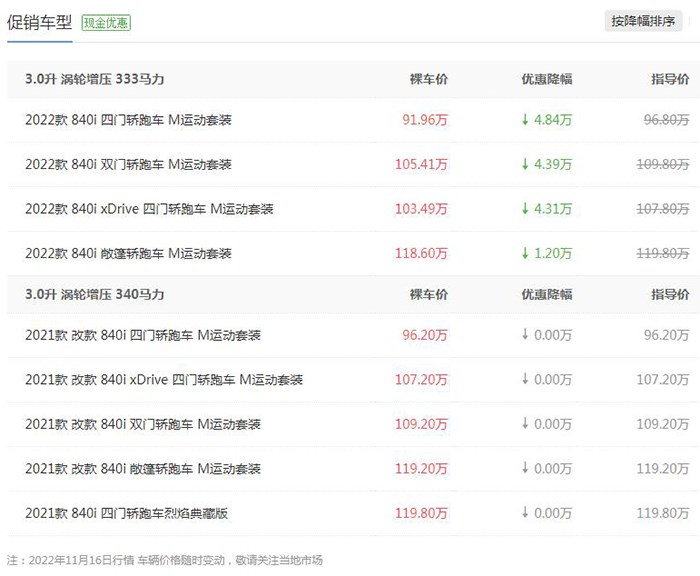Click the 3.0升 涡轮增压 340马力 group header
Image resolution: width=700 pixels, height=576 pixels.
(x=95, y=294)
